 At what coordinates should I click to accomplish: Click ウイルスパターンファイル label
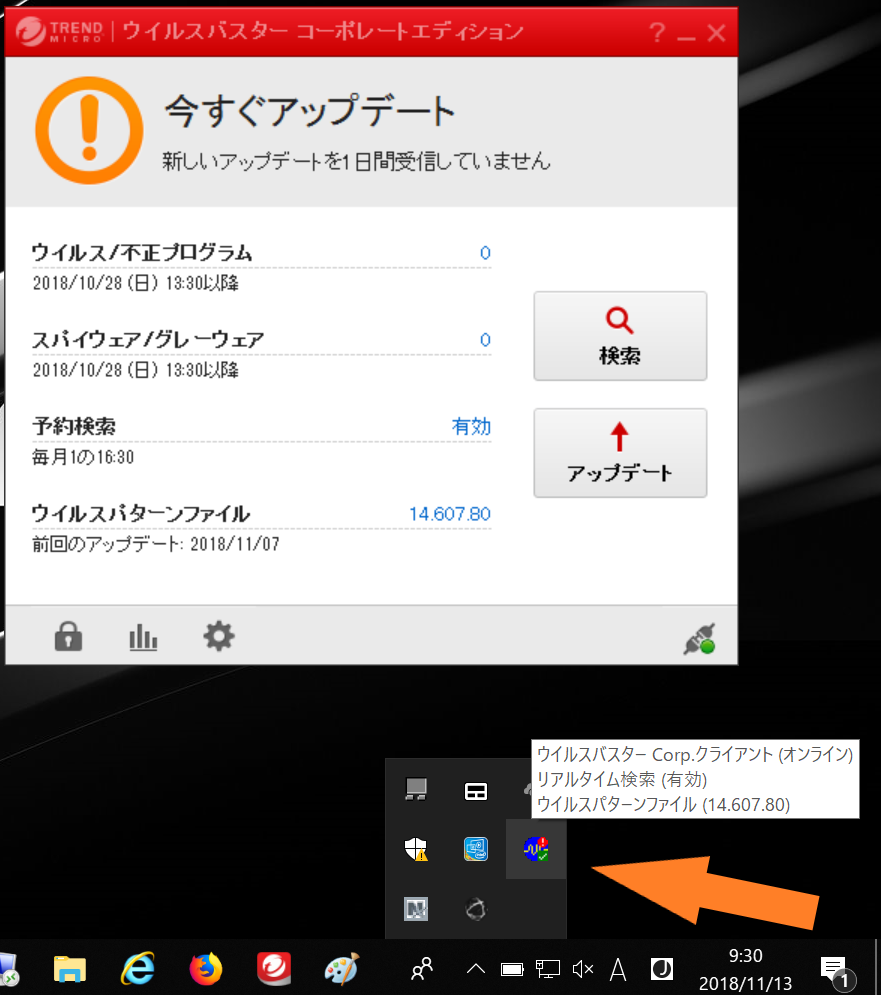141,513
